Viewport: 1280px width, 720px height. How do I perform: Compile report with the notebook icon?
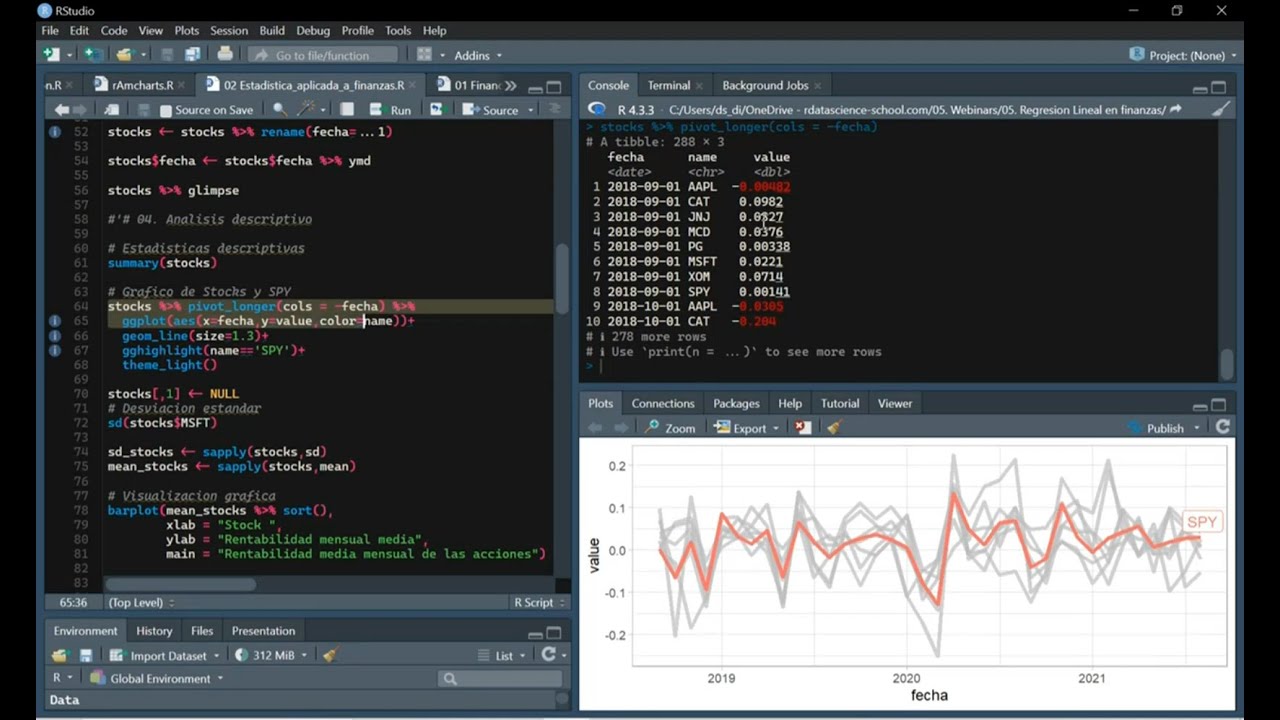tap(347, 110)
